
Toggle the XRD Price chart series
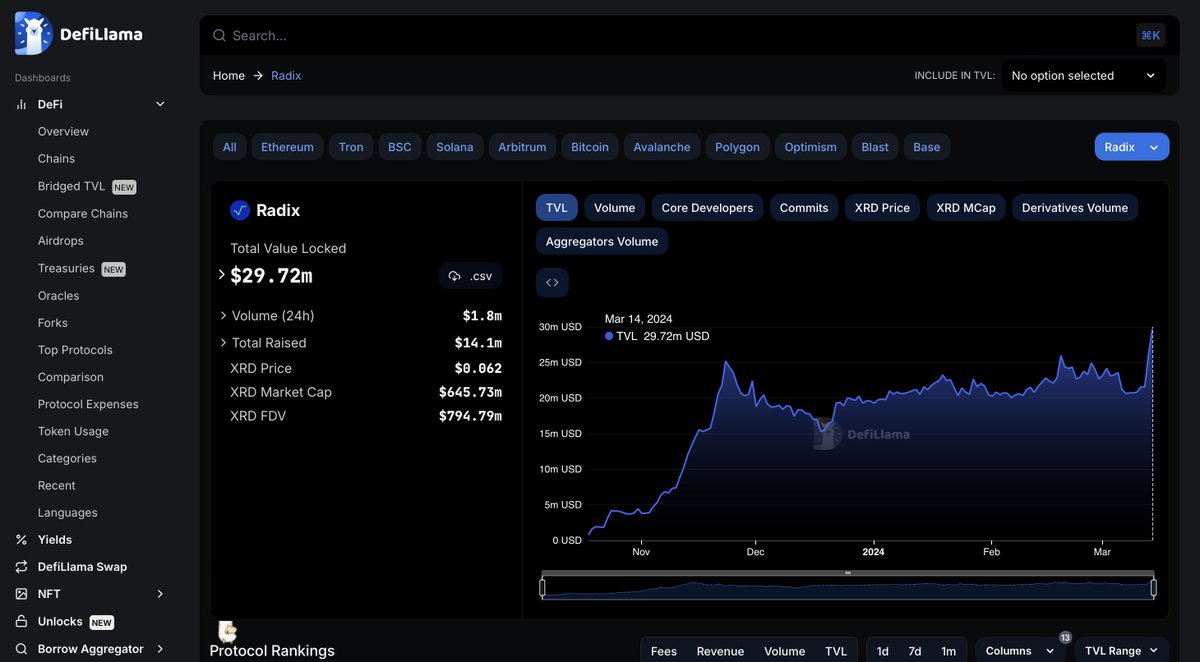click(x=882, y=208)
